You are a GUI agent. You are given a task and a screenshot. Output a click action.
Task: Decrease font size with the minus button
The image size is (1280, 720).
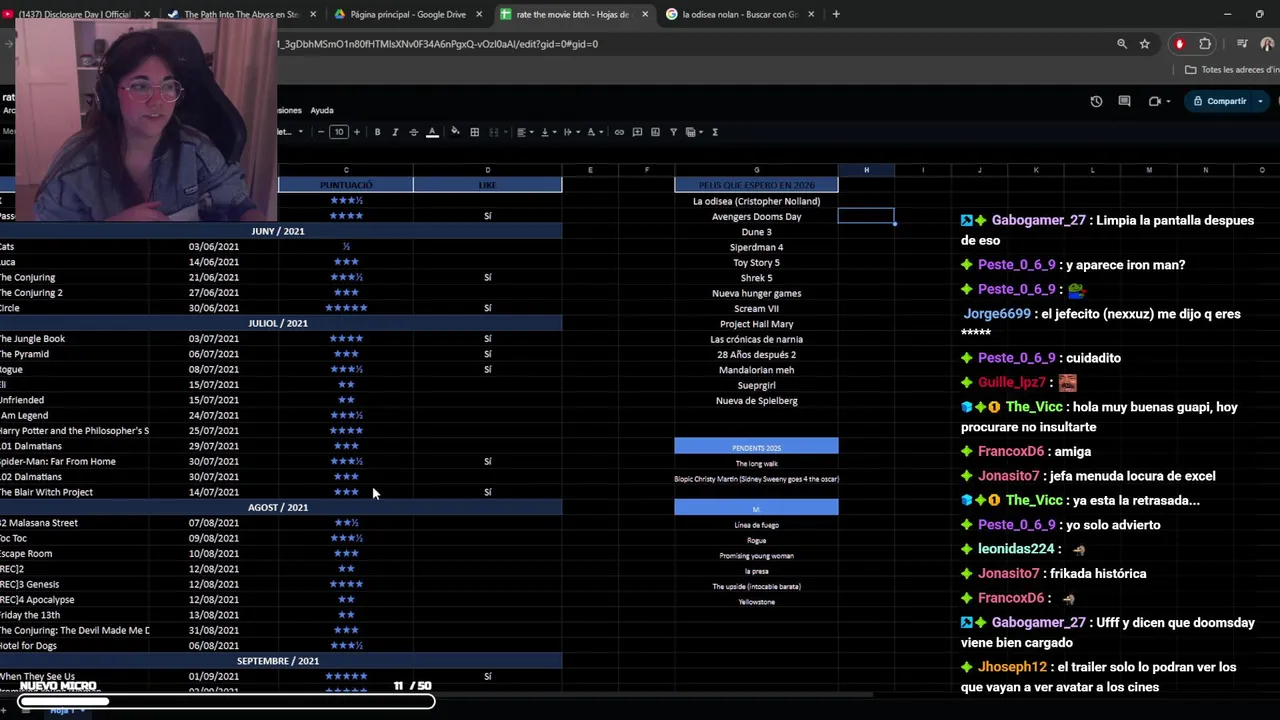[x=321, y=132]
